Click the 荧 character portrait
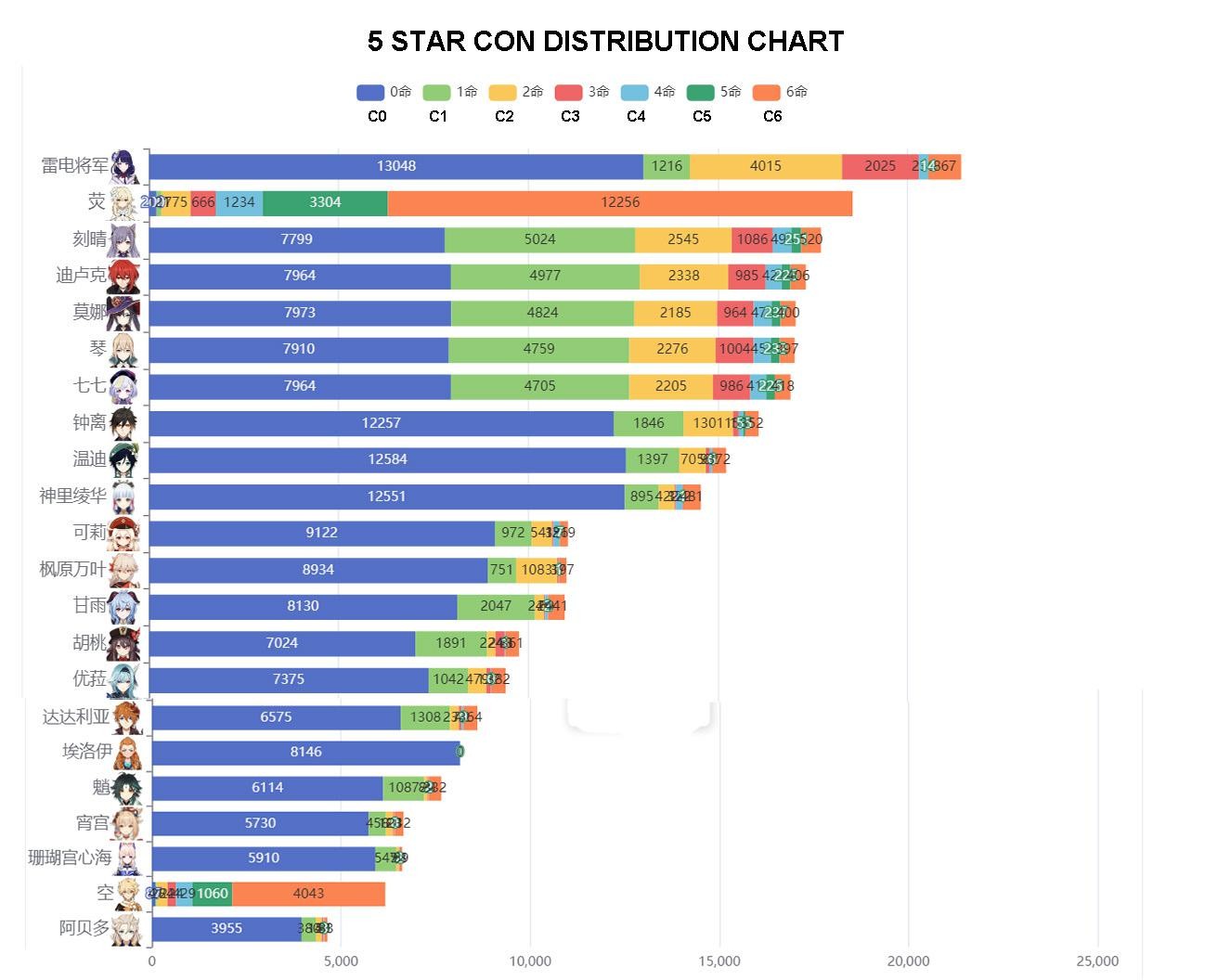 pos(125,202)
